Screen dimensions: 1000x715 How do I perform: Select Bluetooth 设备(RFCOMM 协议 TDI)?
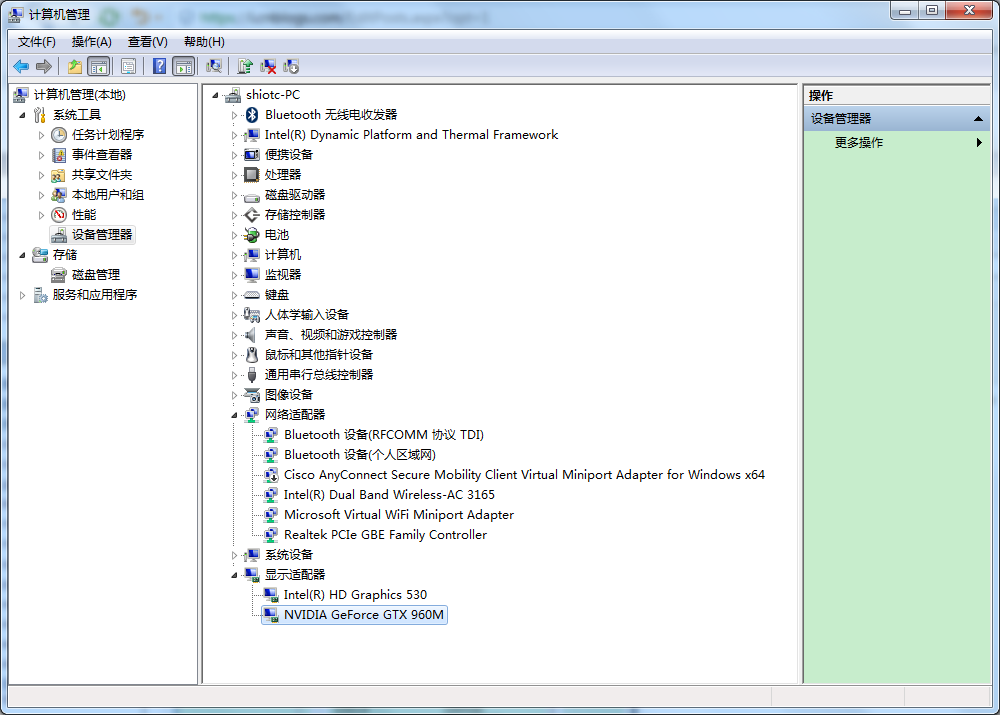point(384,435)
